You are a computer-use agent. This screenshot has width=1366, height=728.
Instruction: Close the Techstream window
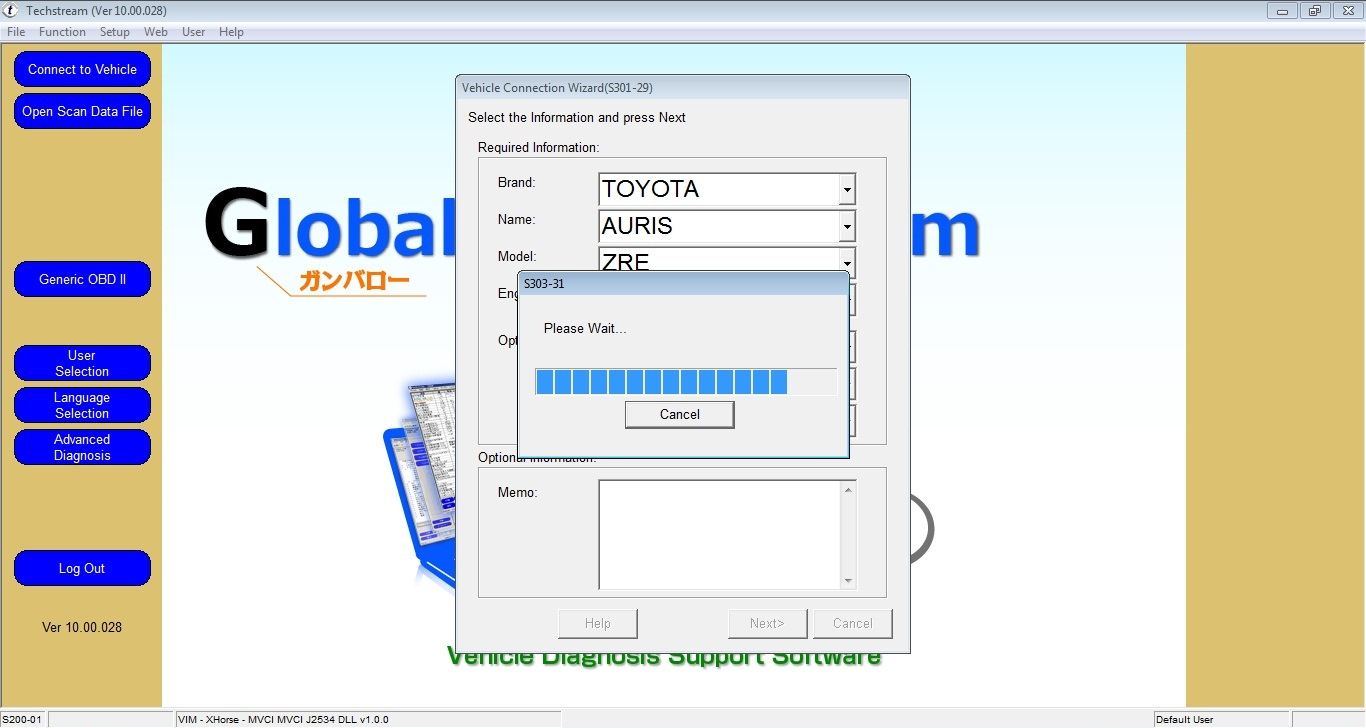[1346, 11]
